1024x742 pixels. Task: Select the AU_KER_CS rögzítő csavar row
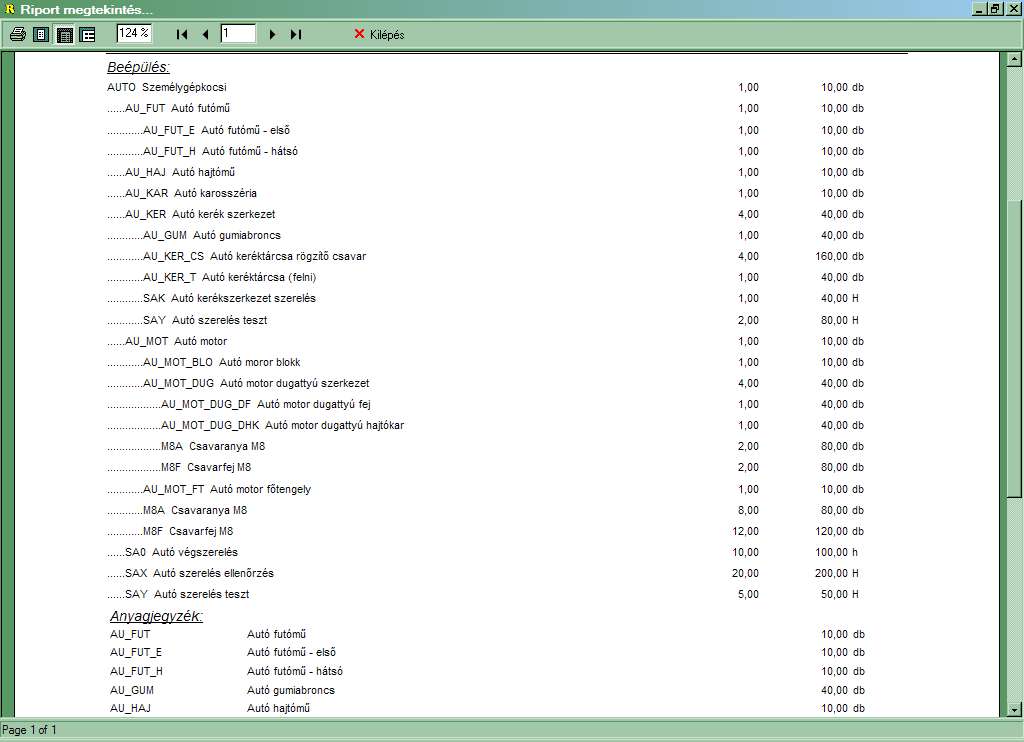pyautogui.click(x=486, y=256)
